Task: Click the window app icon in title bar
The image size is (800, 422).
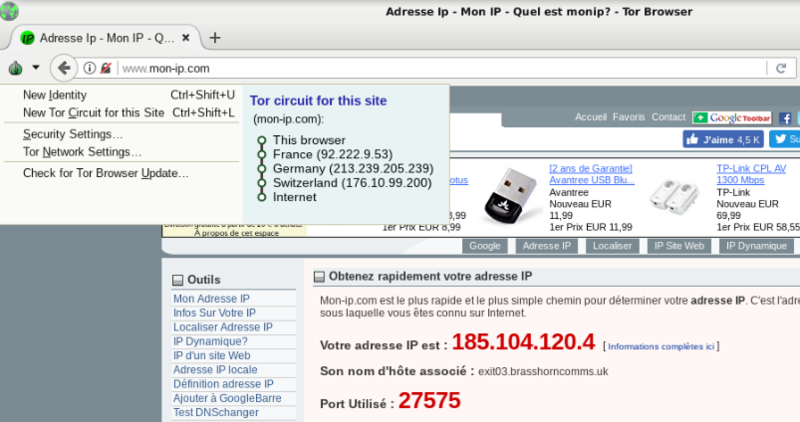Action: point(9,11)
